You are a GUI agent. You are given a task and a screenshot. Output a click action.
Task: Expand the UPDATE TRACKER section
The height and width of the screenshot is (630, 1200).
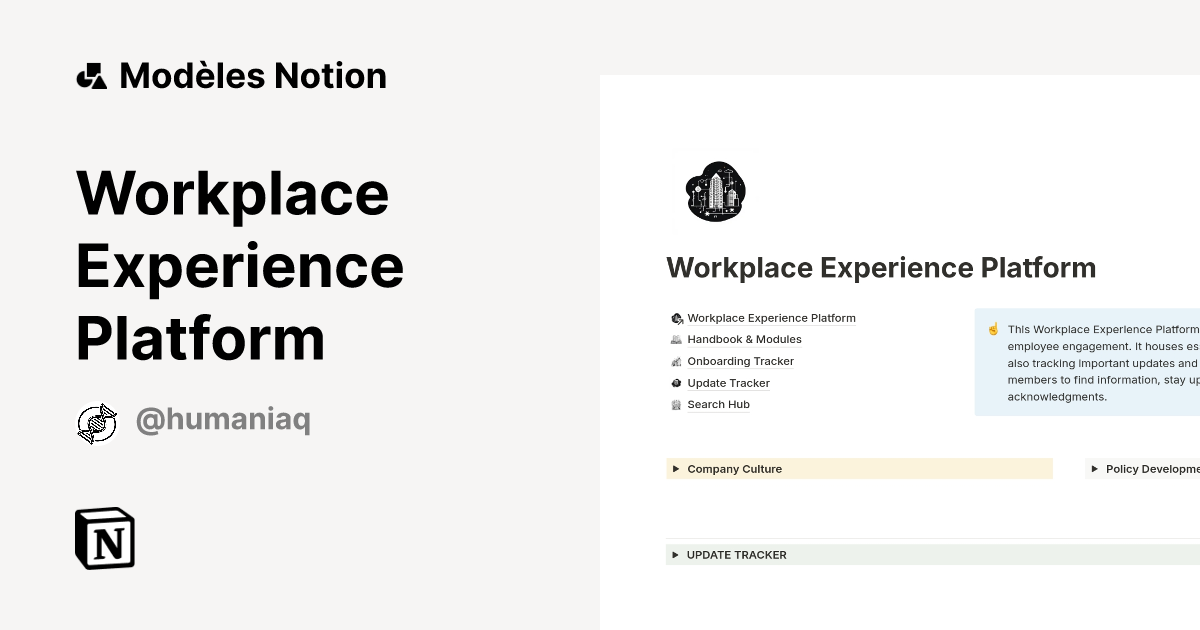[x=676, y=554]
